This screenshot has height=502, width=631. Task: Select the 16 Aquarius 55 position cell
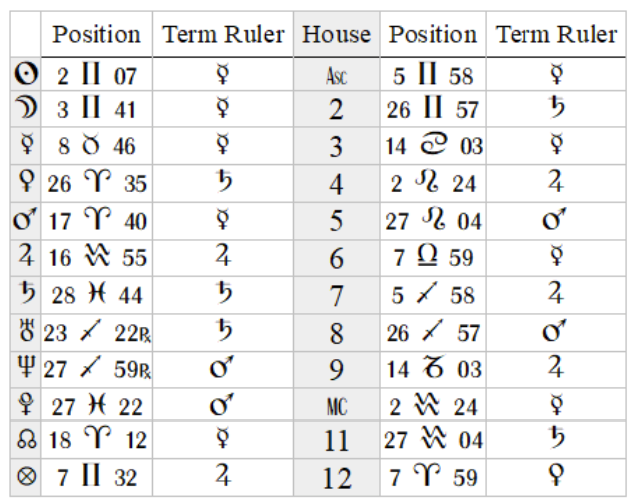[97, 258]
